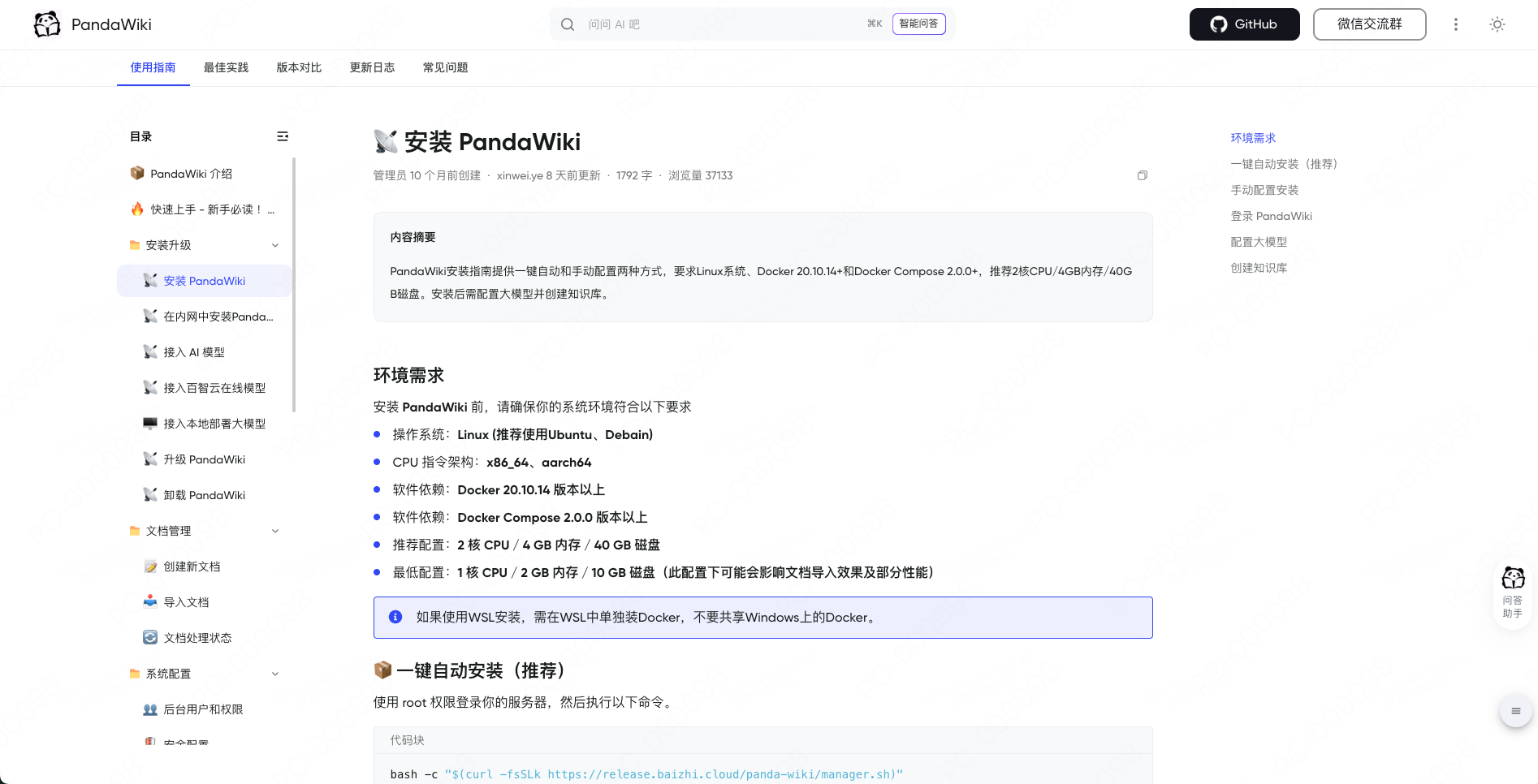Open the 版本对比 tab
This screenshot has height=784, width=1538.
tap(300, 67)
